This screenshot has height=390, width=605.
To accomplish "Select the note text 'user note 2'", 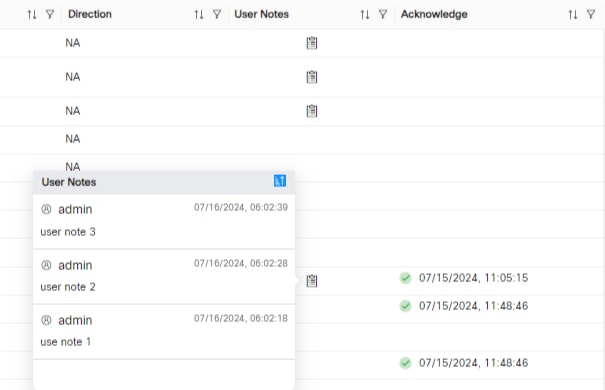I will point(68,287).
